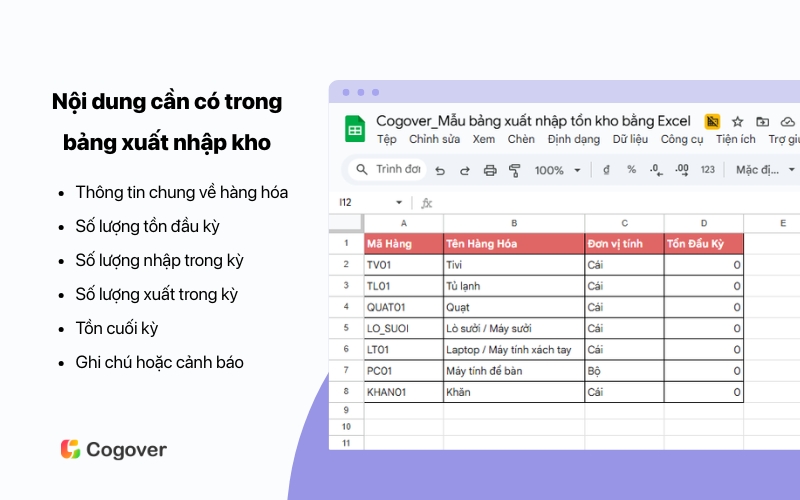Open the 100% zoom dropdown

coord(557,170)
